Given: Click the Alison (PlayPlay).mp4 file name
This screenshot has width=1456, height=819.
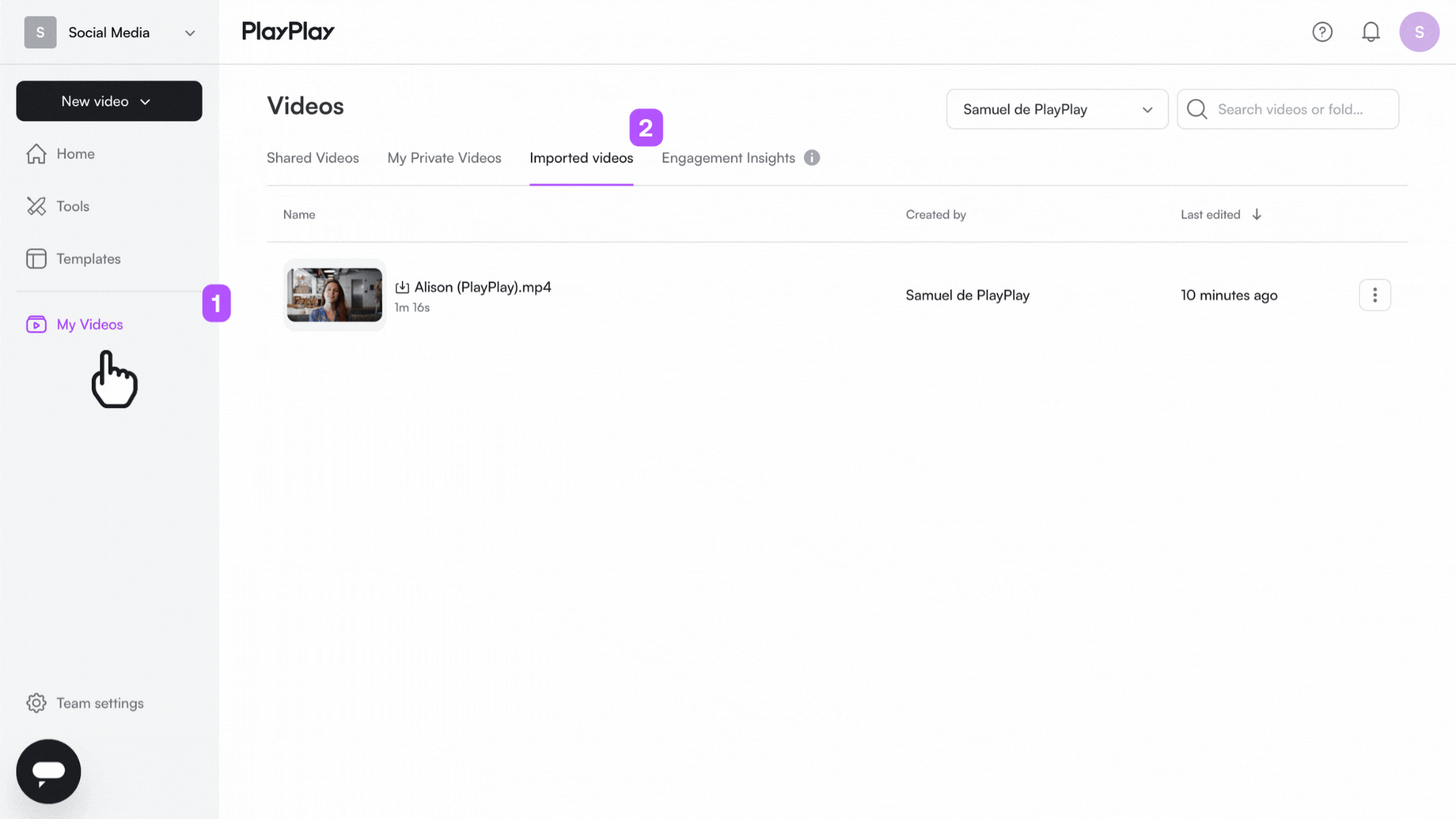Looking at the screenshot, I should (x=482, y=287).
